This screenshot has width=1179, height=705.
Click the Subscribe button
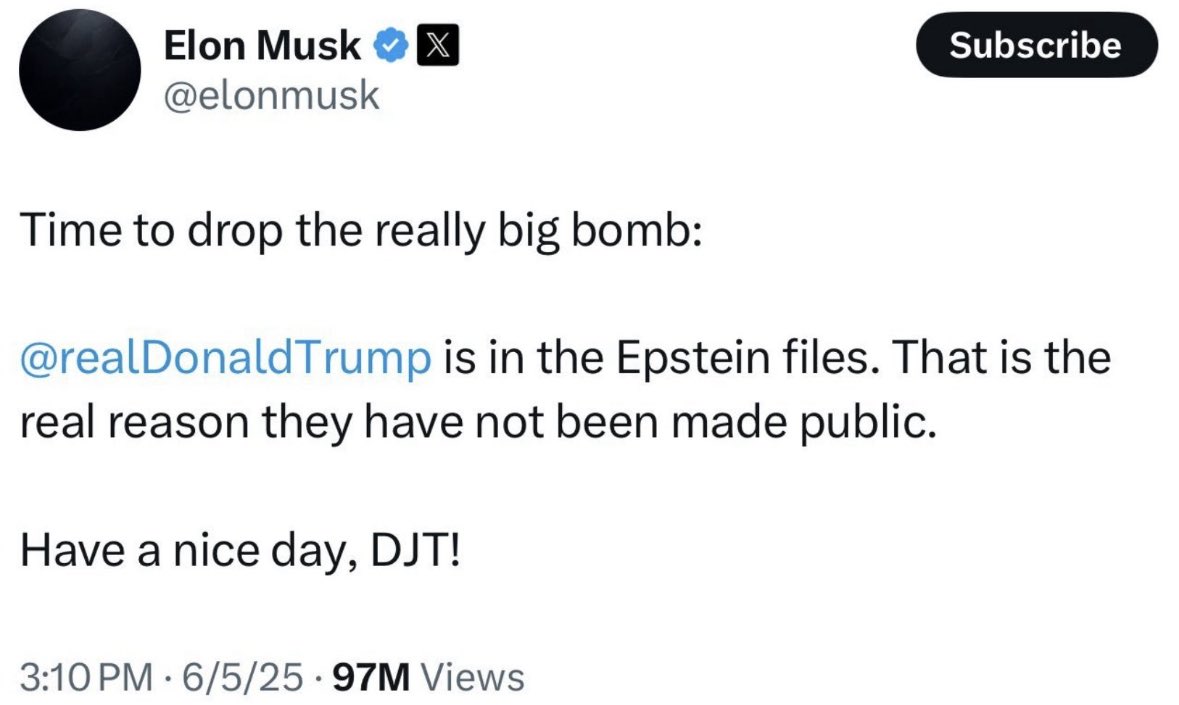(x=1035, y=46)
